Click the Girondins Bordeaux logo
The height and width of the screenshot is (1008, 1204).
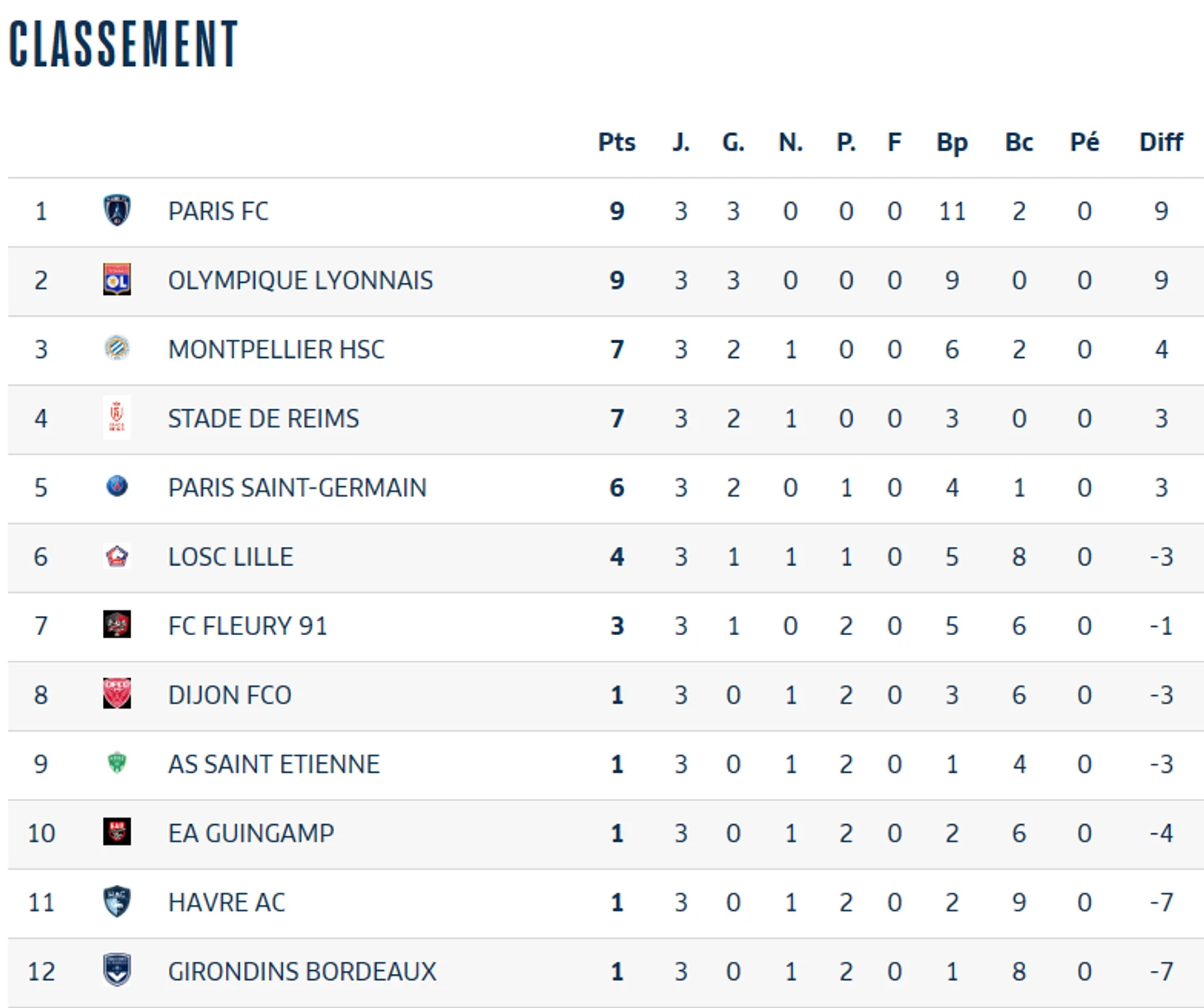pos(117,970)
